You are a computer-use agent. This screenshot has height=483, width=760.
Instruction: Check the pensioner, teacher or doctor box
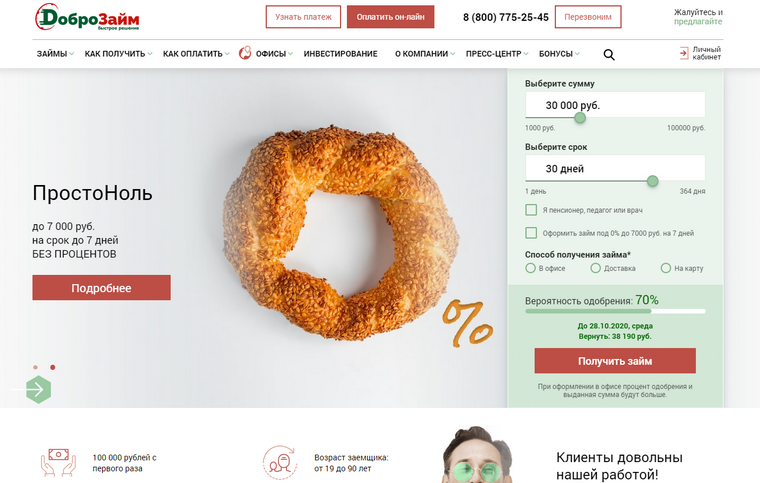click(x=531, y=210)
